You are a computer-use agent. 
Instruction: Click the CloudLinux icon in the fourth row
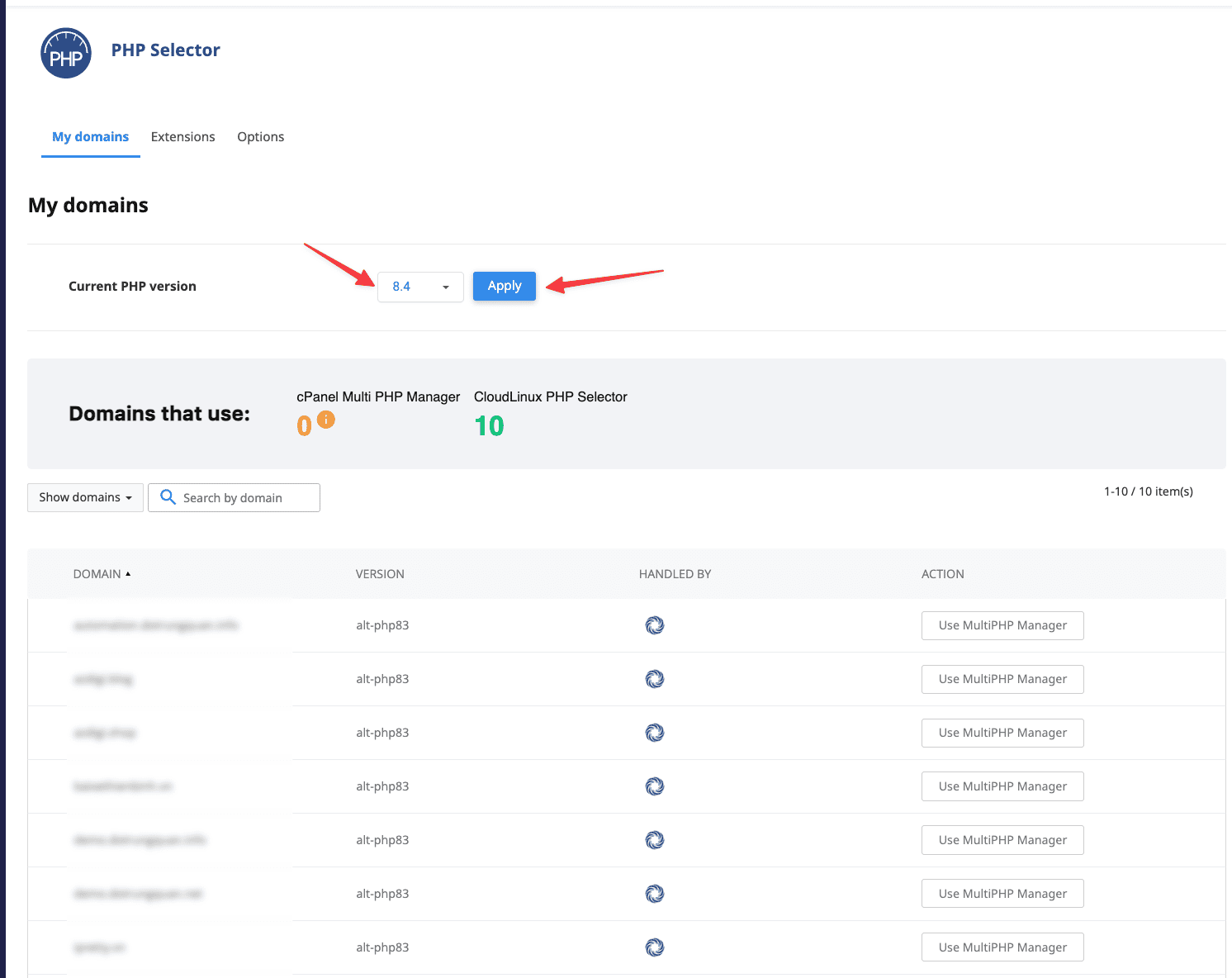coord(655,786)
